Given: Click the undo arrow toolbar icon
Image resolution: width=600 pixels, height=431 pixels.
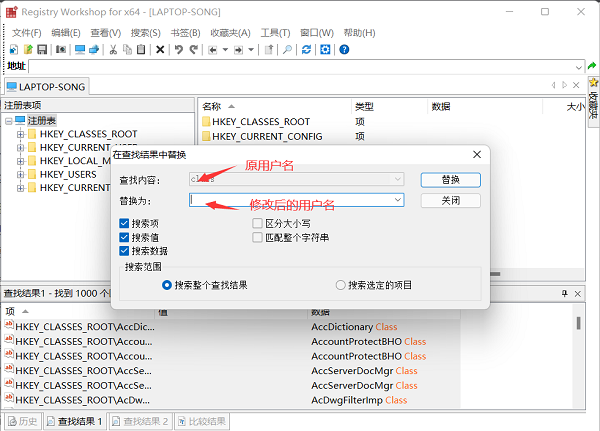Looking at the screenshot, I should tap(179, 49).
